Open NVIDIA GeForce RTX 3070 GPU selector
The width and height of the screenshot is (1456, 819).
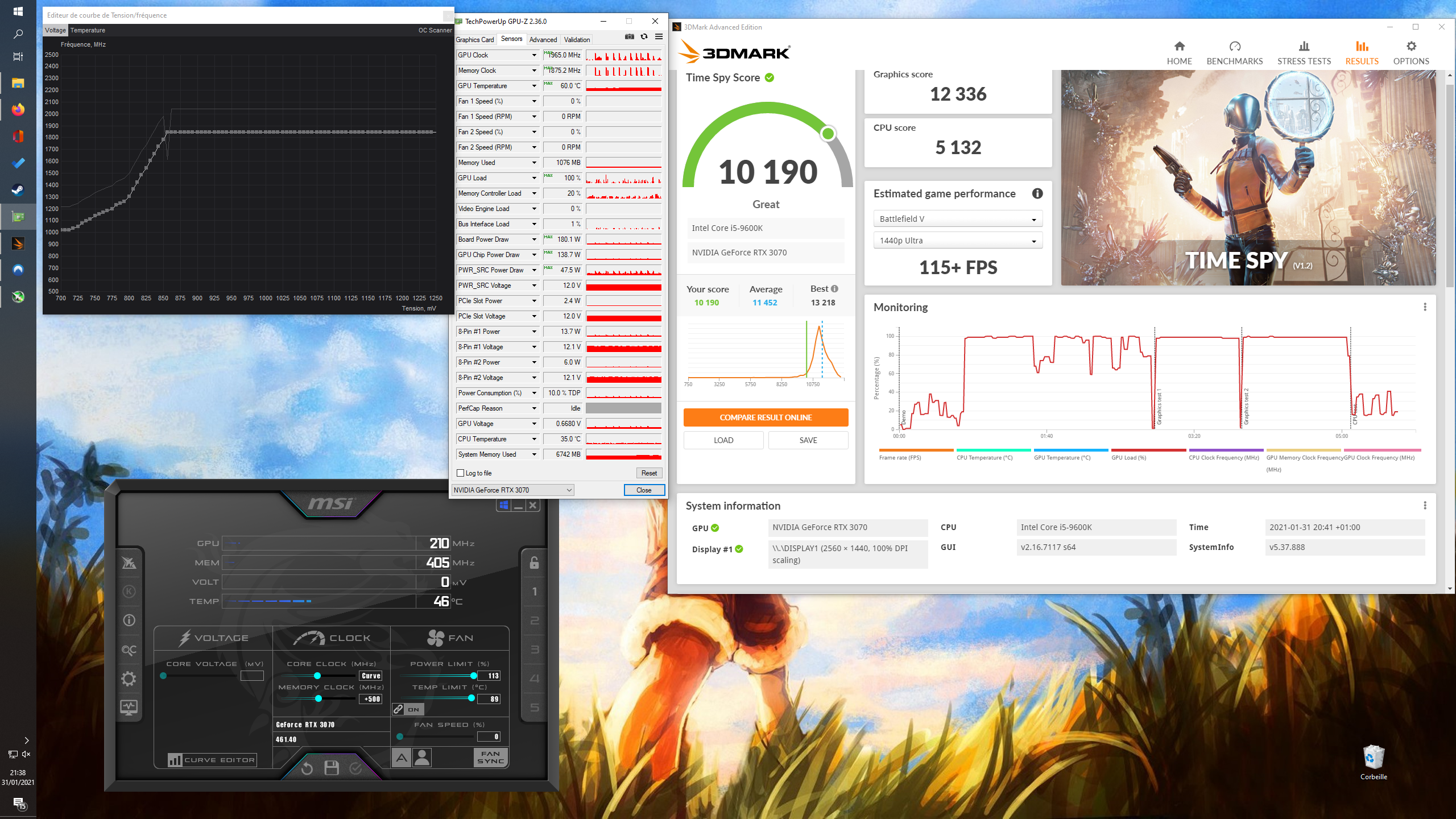(512, 490)
